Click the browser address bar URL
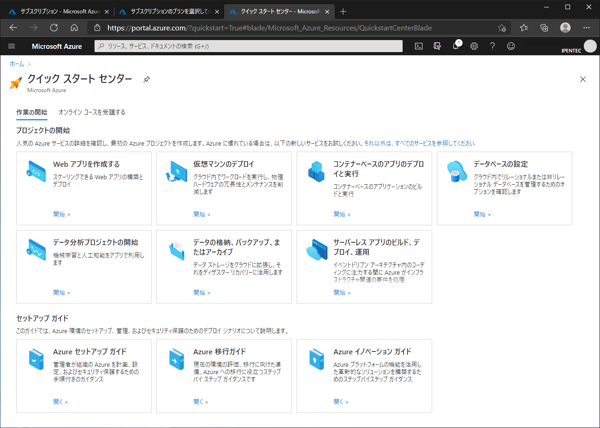Screen dimensions: 600x428 [269, 28]
